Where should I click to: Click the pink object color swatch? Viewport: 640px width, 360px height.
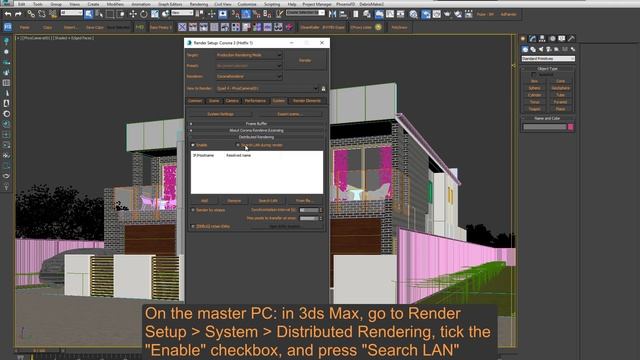pos(571,127)
